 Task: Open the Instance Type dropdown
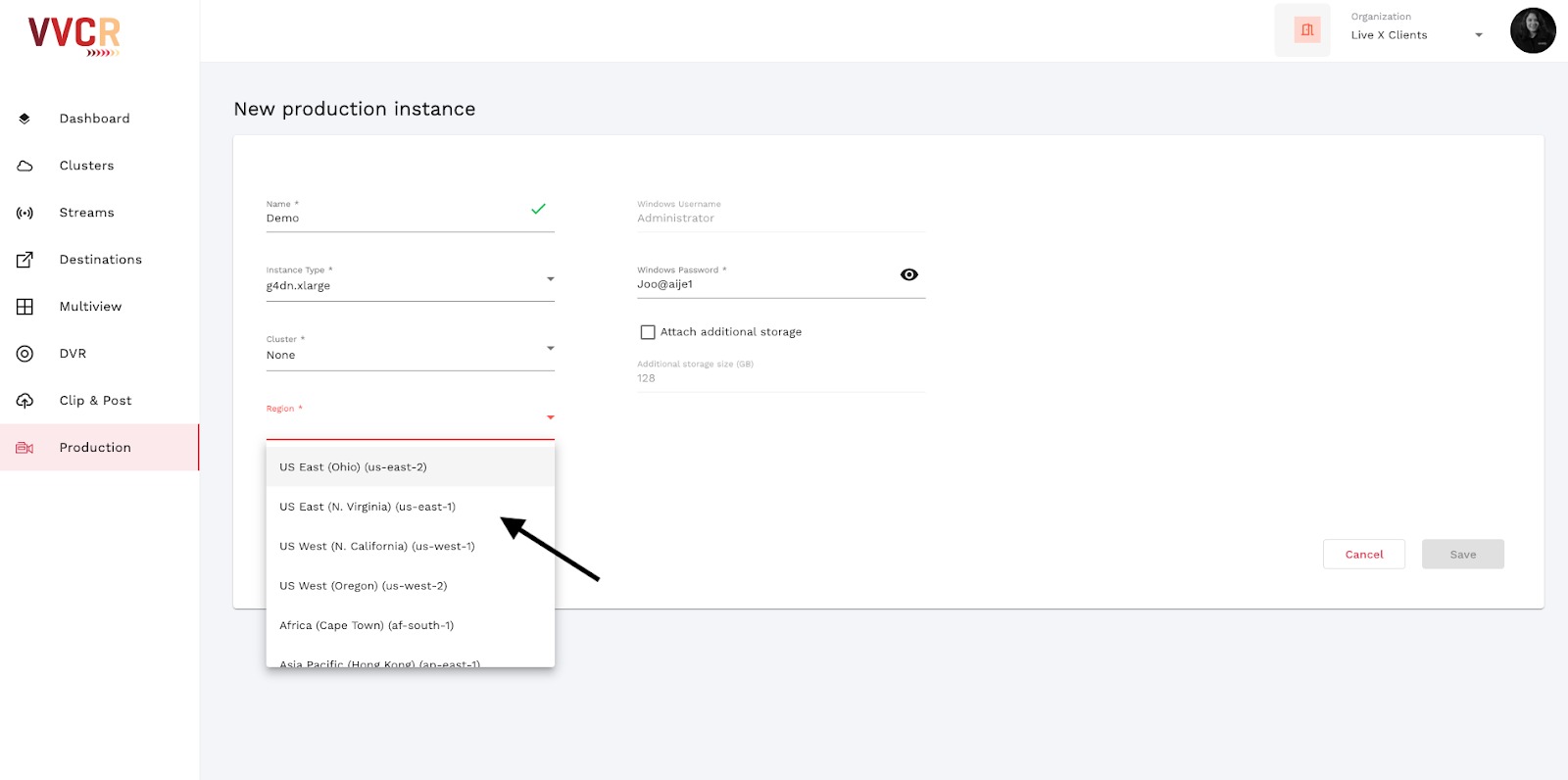point(411,279)
